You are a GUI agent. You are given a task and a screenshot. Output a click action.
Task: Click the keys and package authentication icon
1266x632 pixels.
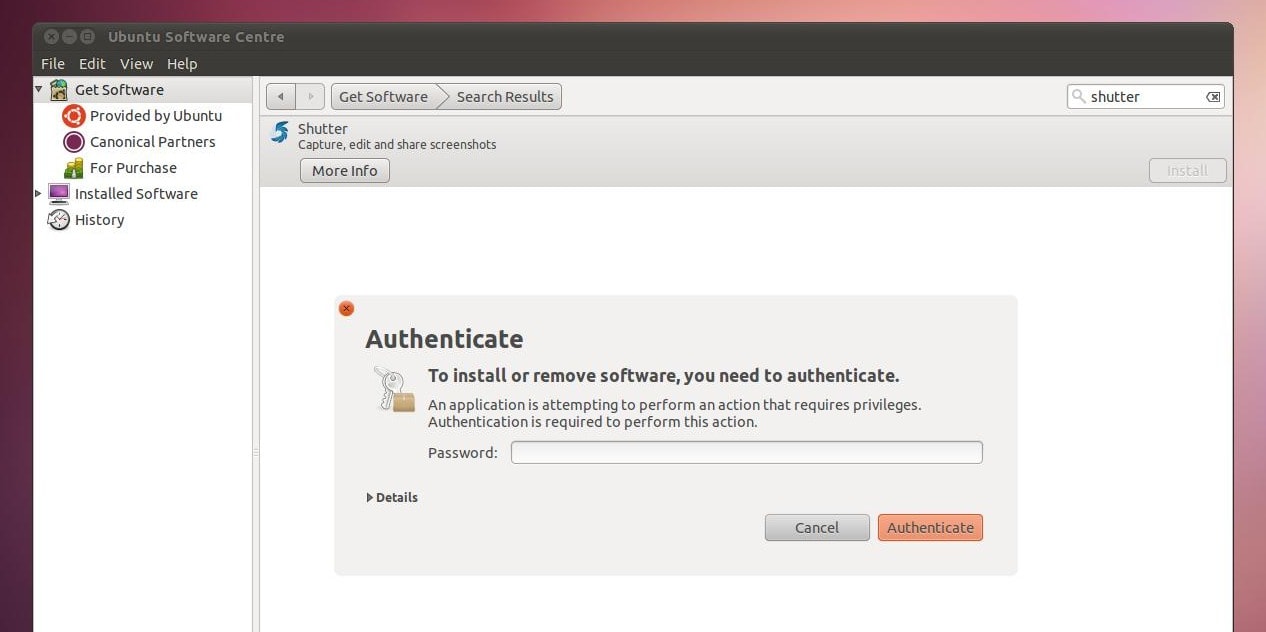[x=394, y=389]
